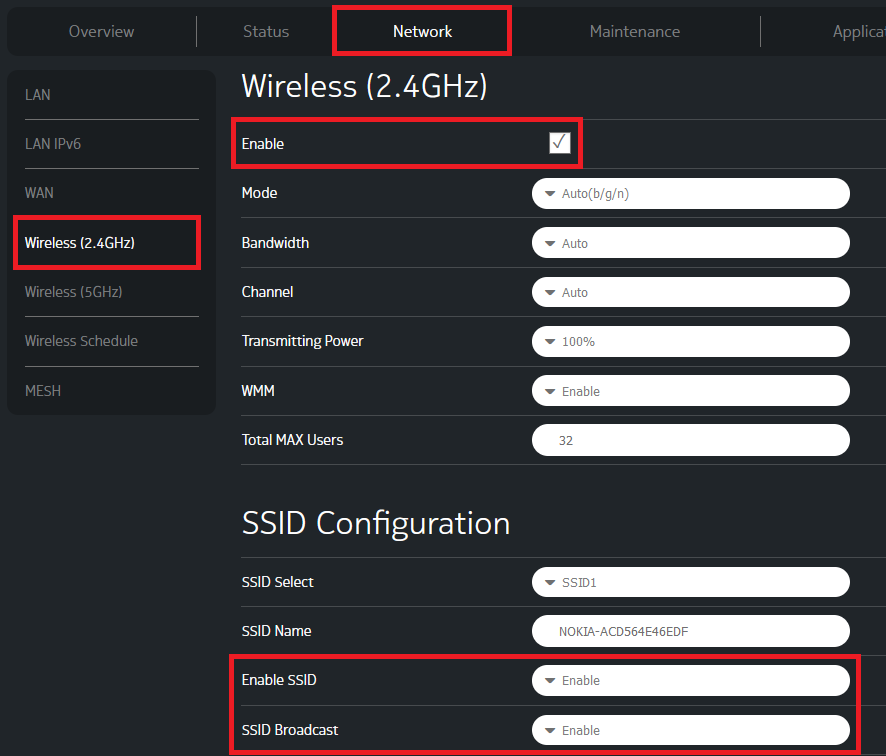Toggle the Enable checkbox for Wireless 2.4GHz
886x756 pixels.
[559, 142]
